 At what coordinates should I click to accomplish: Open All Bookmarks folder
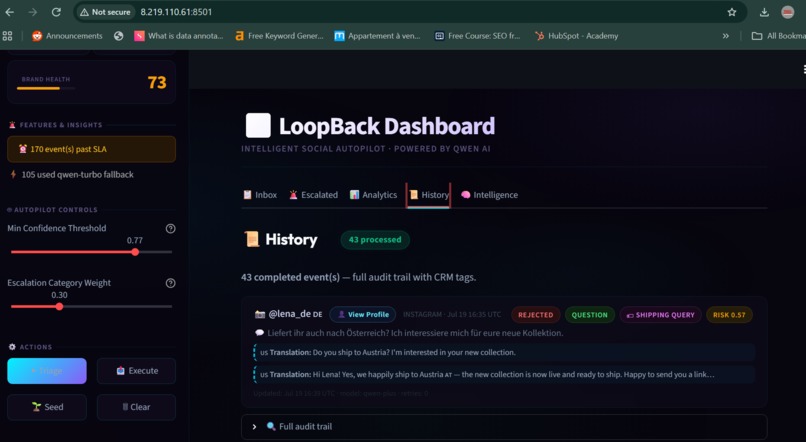tap(779, 36)
